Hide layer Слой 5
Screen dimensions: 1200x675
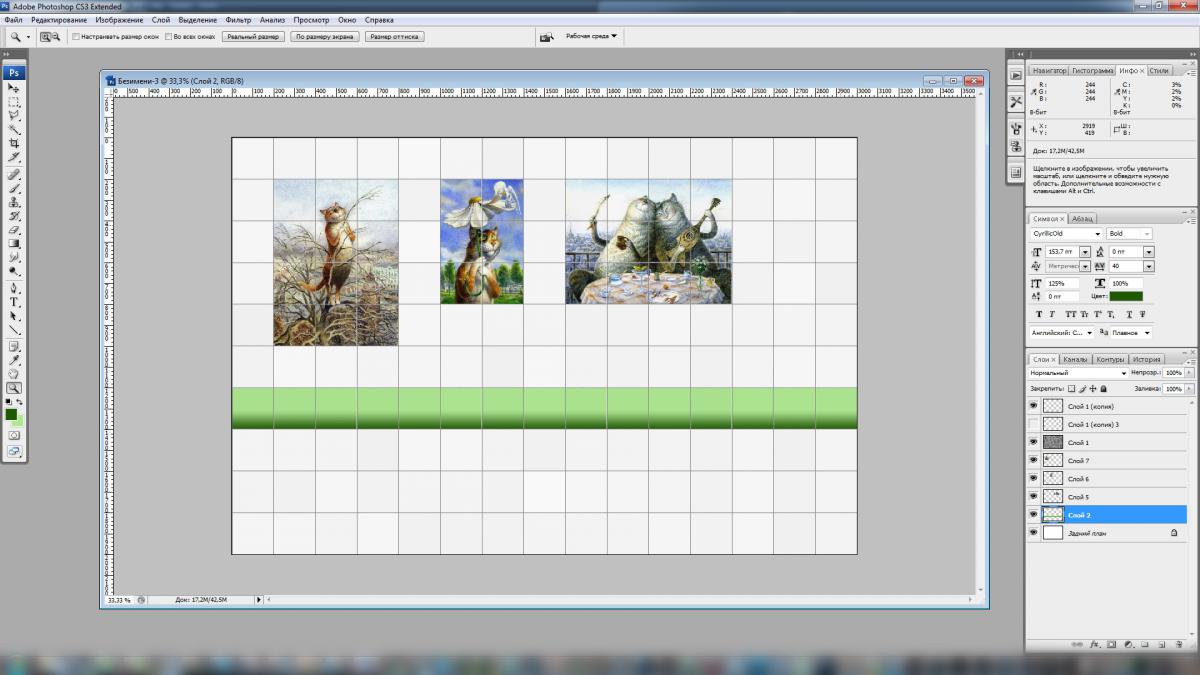coord(1033,496)
